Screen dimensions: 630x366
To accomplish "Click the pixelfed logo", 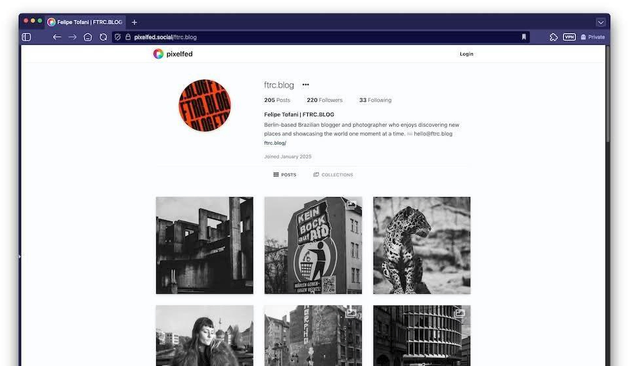I will pyautogui.click(x=173, y=54).
